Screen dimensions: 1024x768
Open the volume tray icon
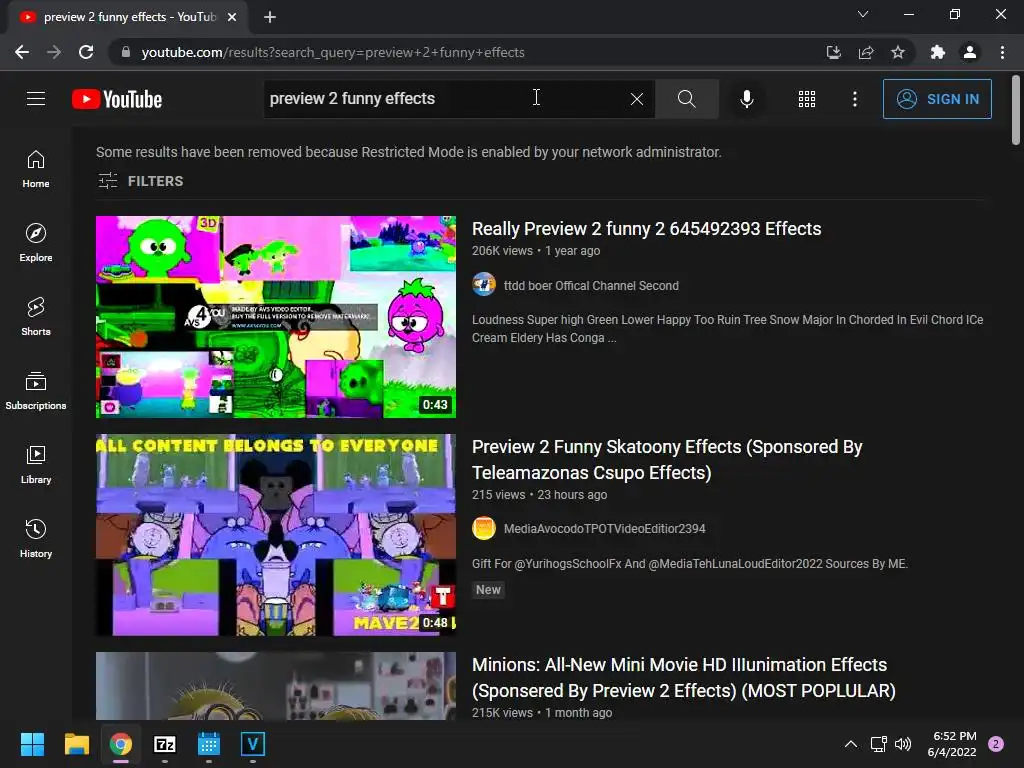903,744
